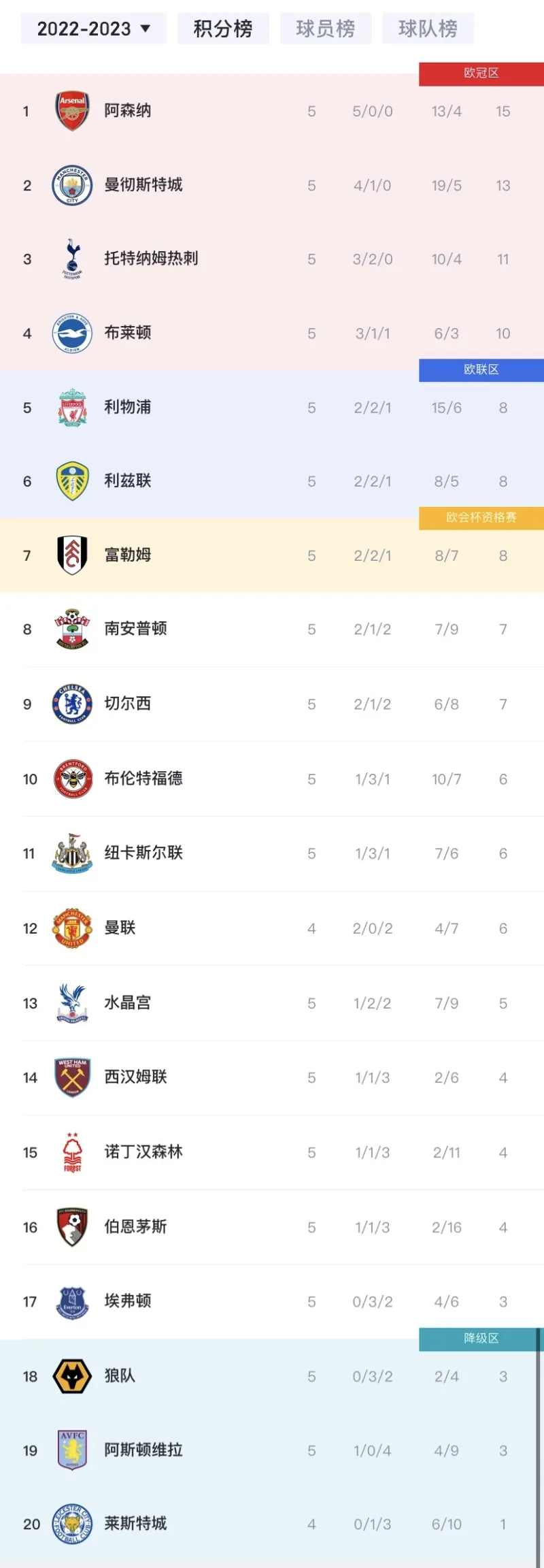Open the Wolves wolf-head logo

(72, 1376)
